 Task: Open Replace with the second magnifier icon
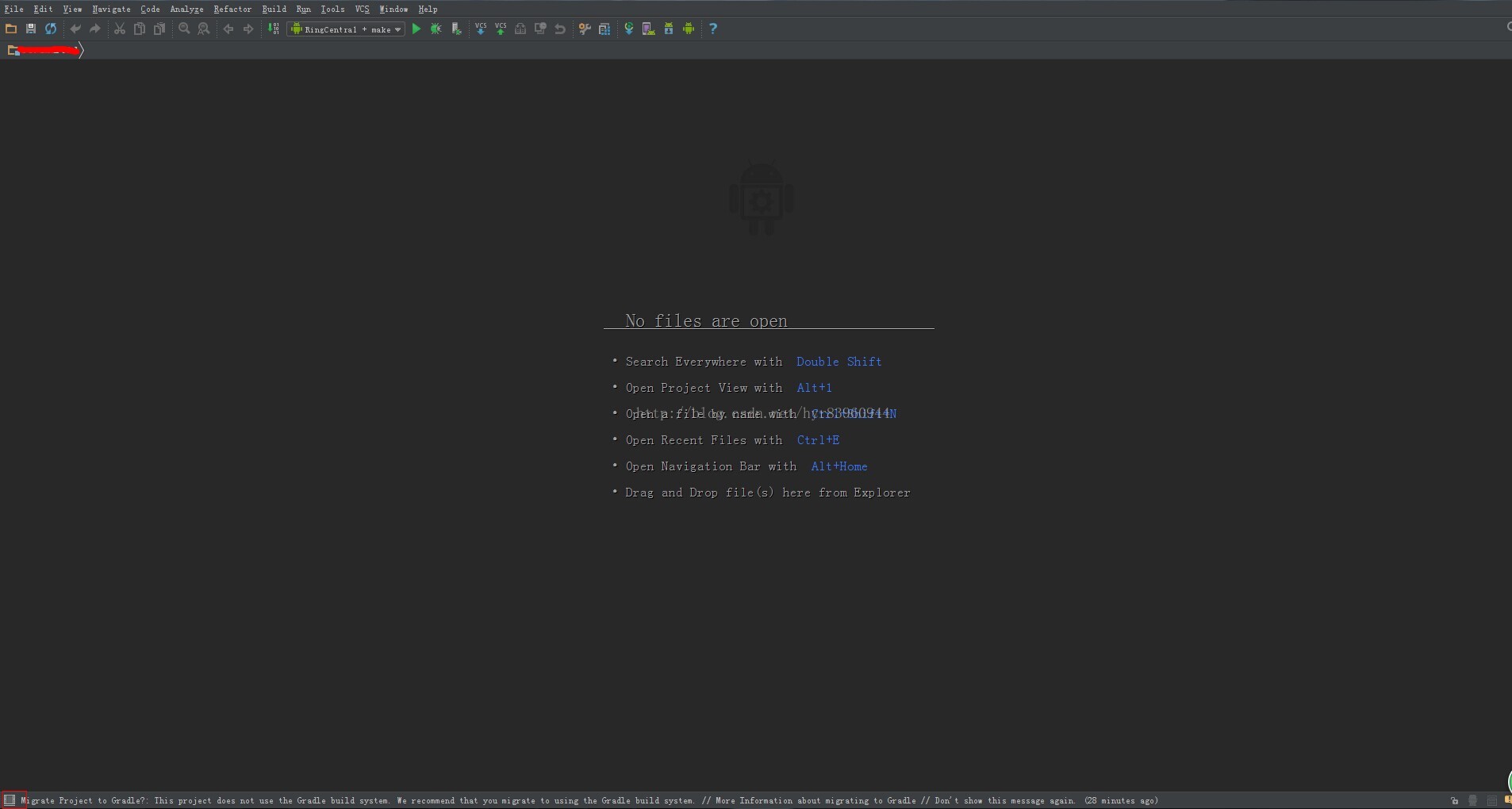tap(204, 29)
